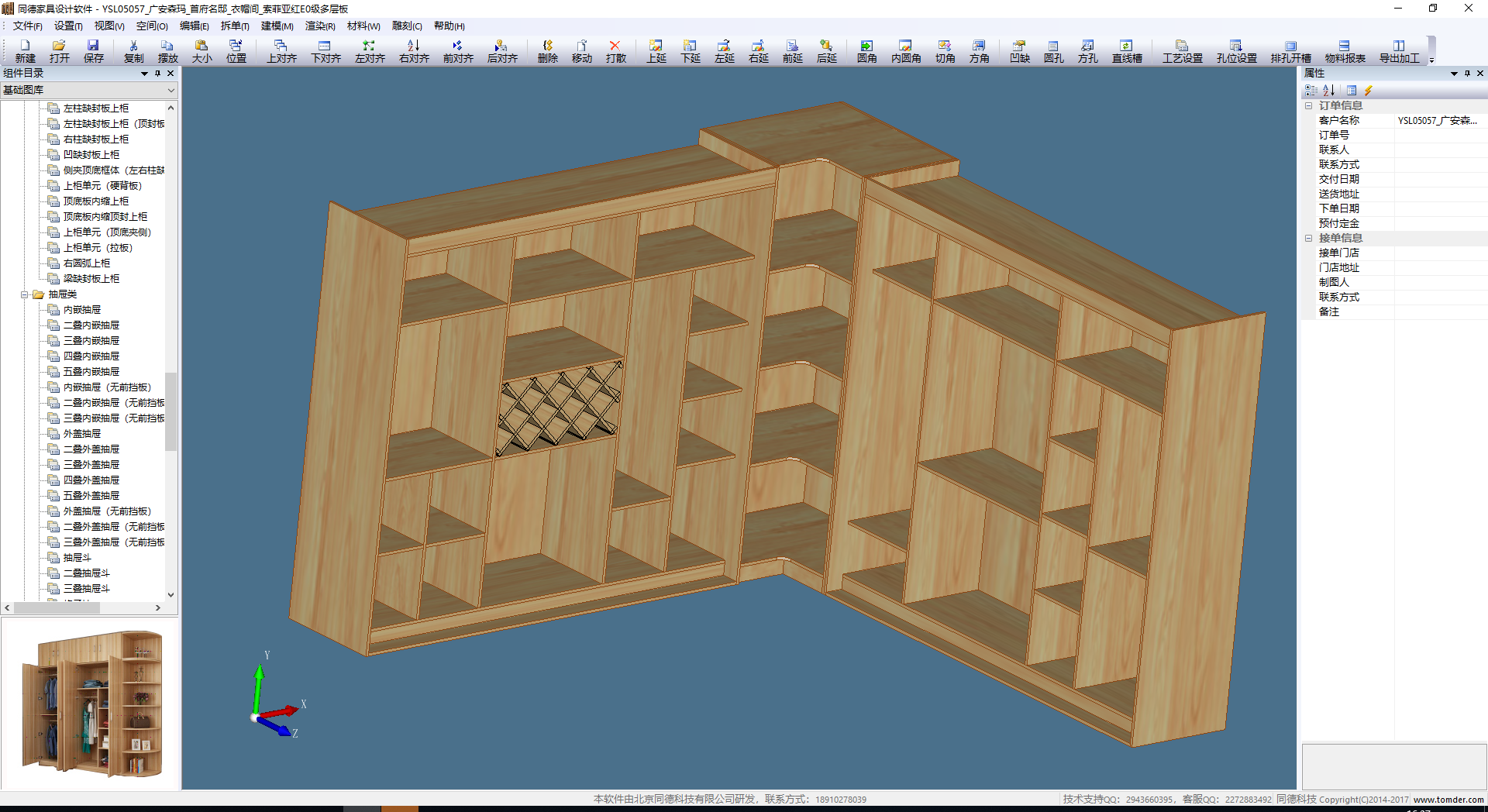Click the 物料报表 material report icon
Image resolution: width=1488 pixels, height=812 pixels.
pos(1345,51)
